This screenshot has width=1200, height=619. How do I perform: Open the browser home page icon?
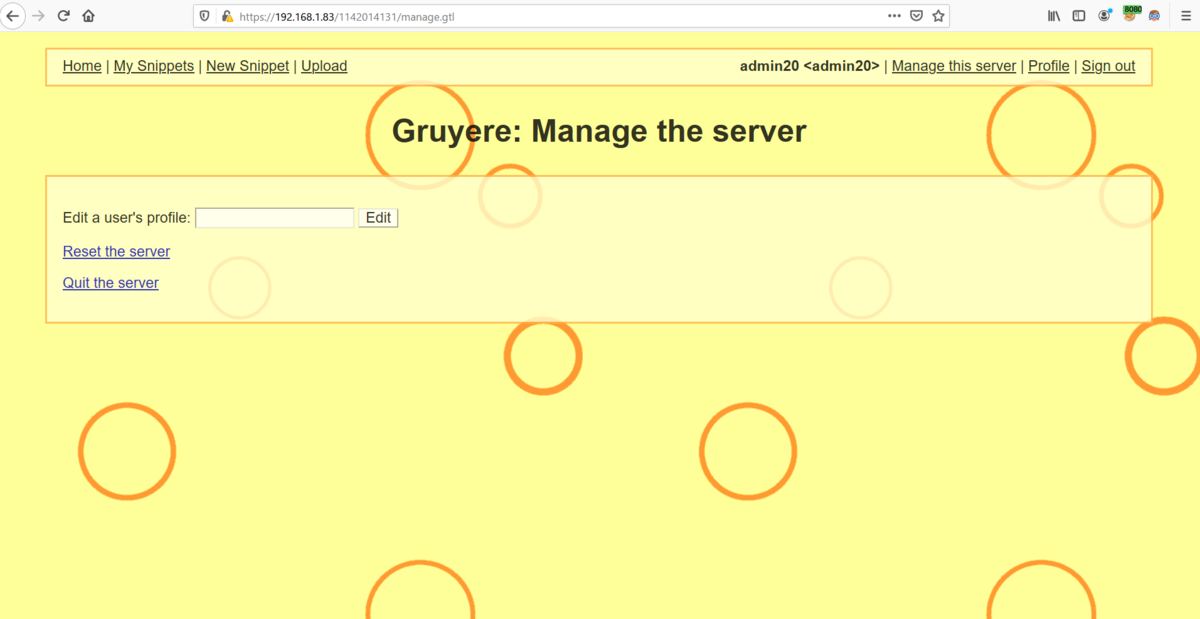point(89,16)
